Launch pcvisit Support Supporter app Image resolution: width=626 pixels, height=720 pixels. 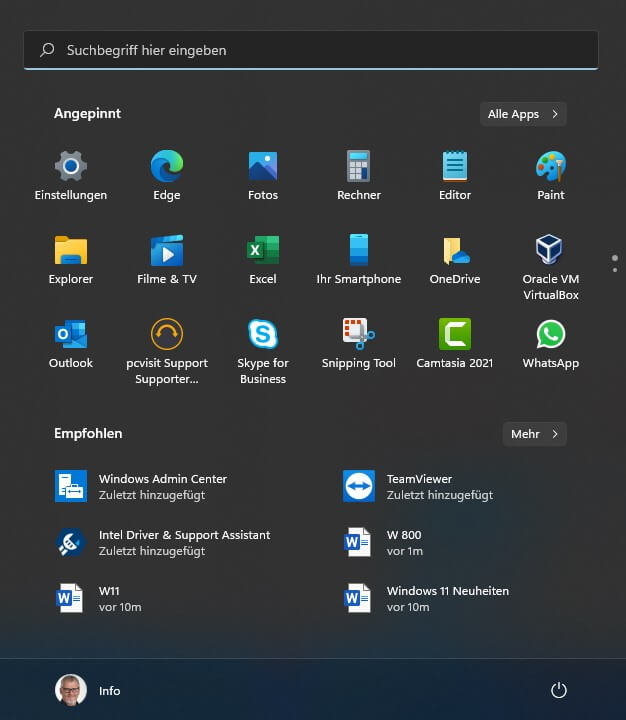click(167, 352)
